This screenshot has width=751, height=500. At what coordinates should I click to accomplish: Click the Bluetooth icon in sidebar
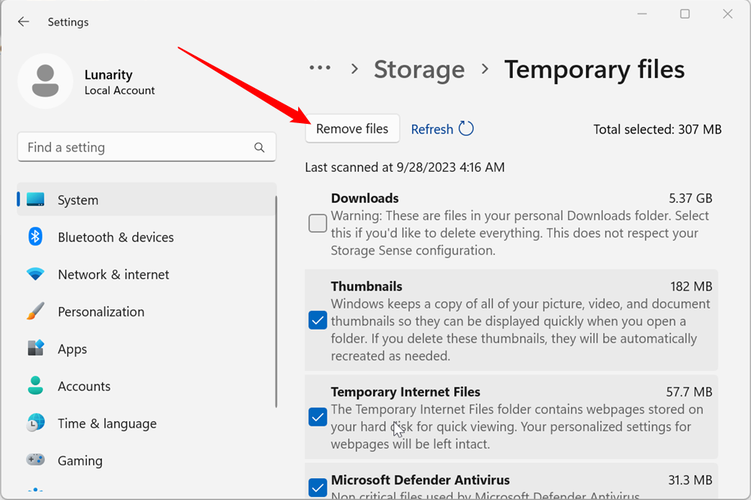pyautogui.click(x=36, y=237)
